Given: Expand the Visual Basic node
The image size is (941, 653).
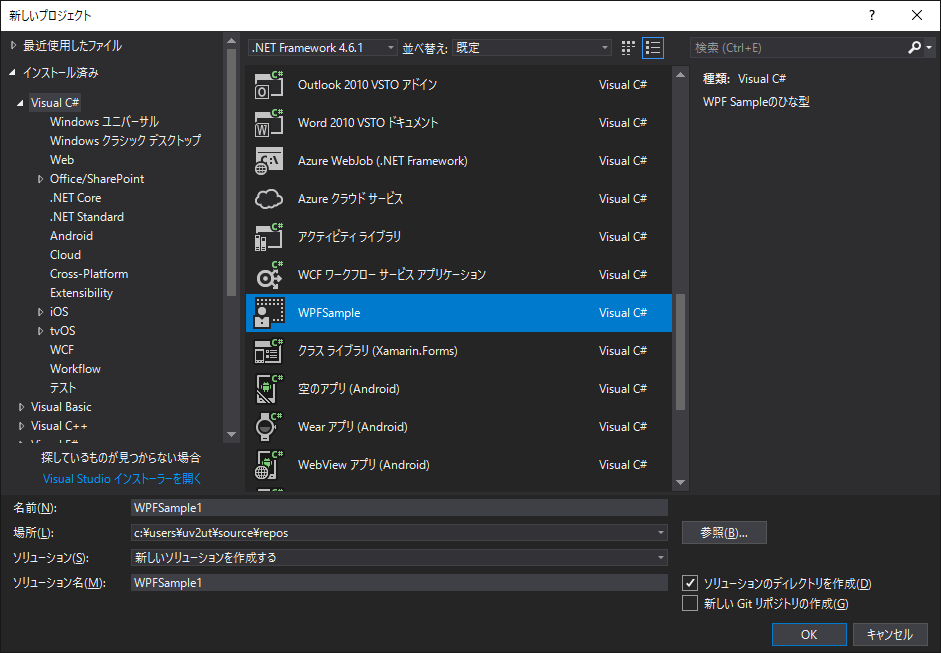Looking at the screenshot, I should 21,407.
